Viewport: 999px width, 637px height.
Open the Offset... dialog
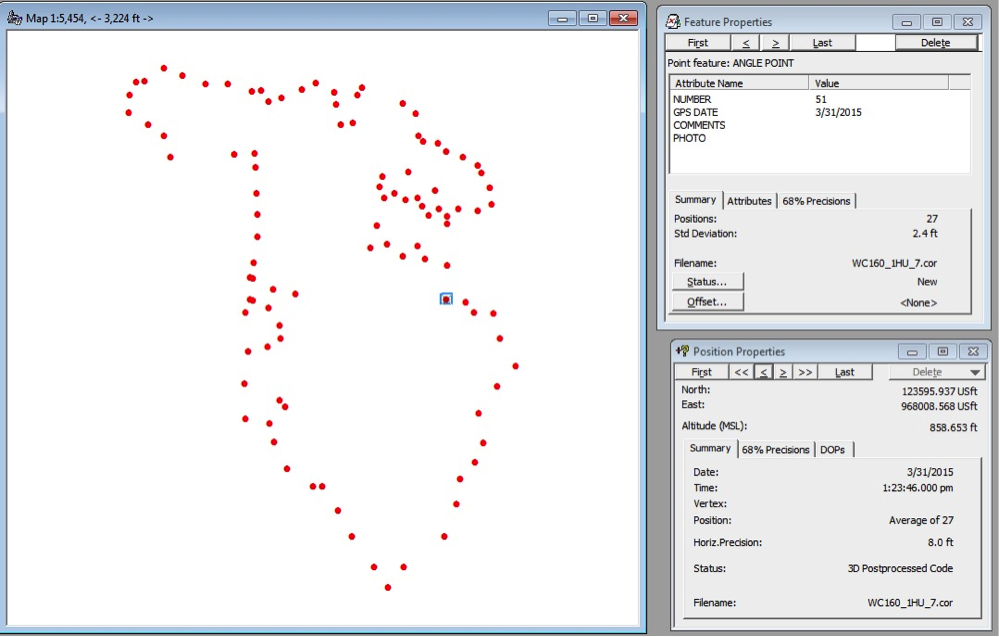tap(707, 302)
